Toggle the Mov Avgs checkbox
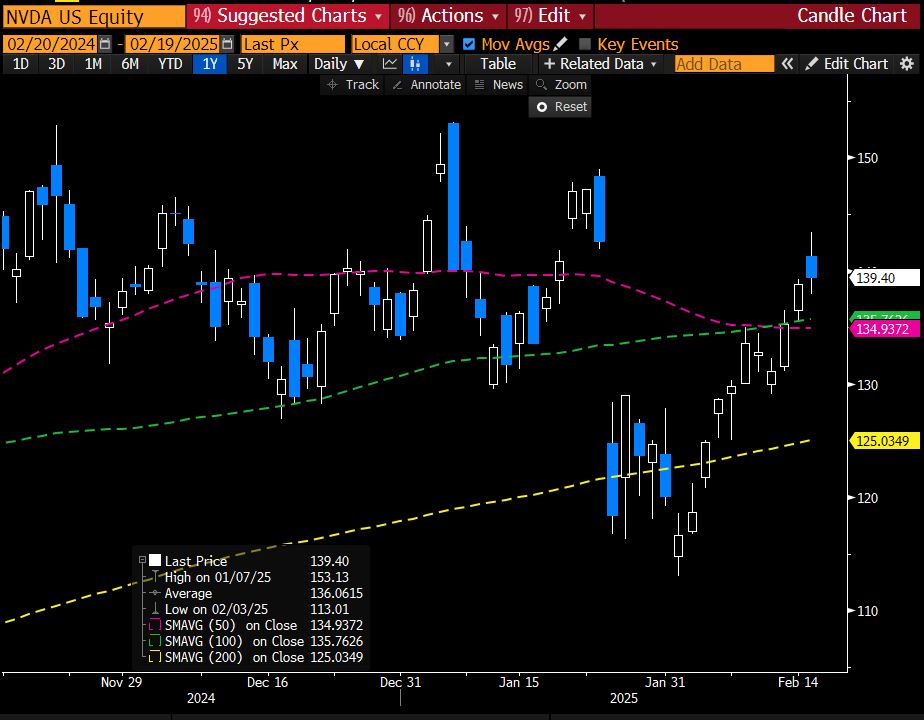 click(469, 44)
